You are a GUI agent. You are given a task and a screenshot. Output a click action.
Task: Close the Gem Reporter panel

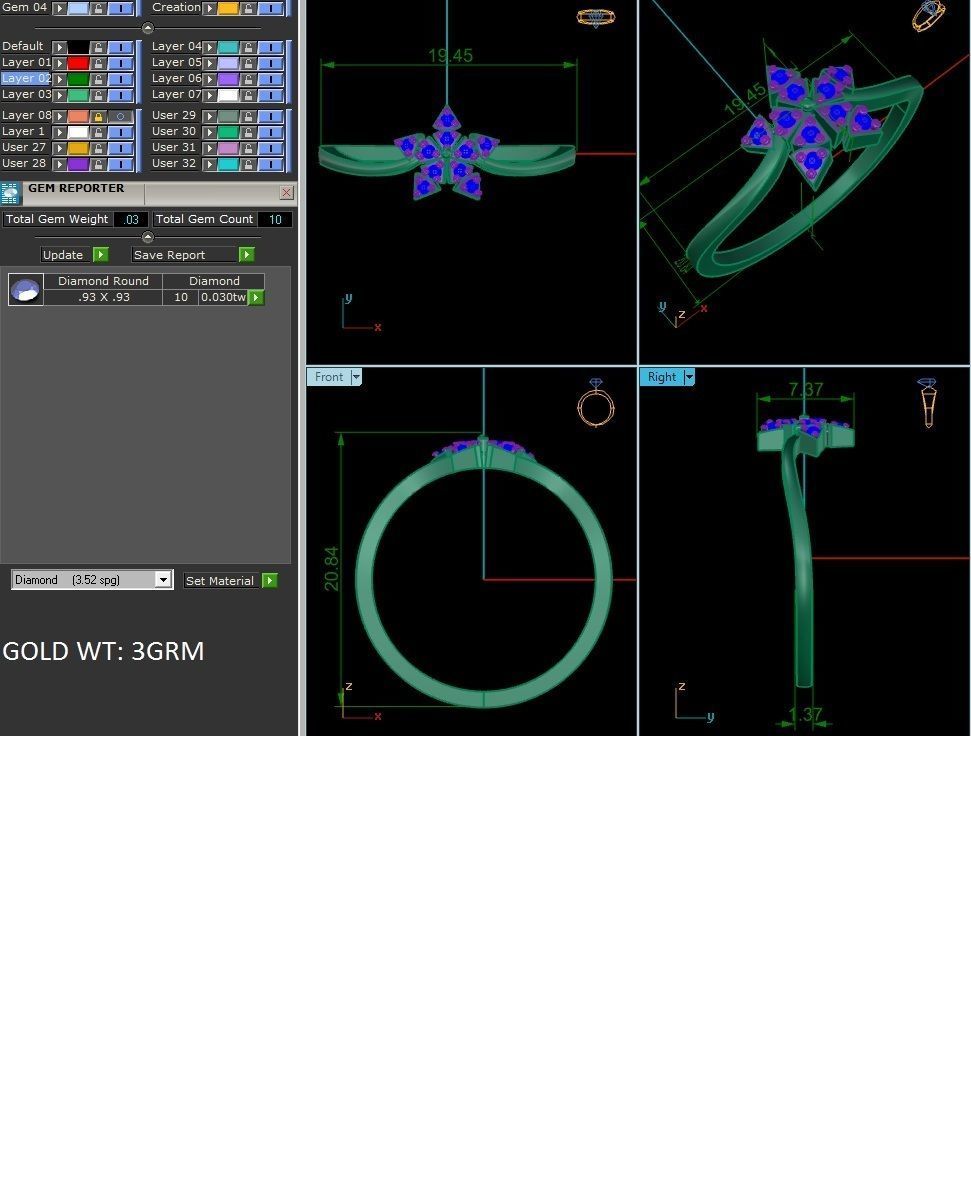286,192
